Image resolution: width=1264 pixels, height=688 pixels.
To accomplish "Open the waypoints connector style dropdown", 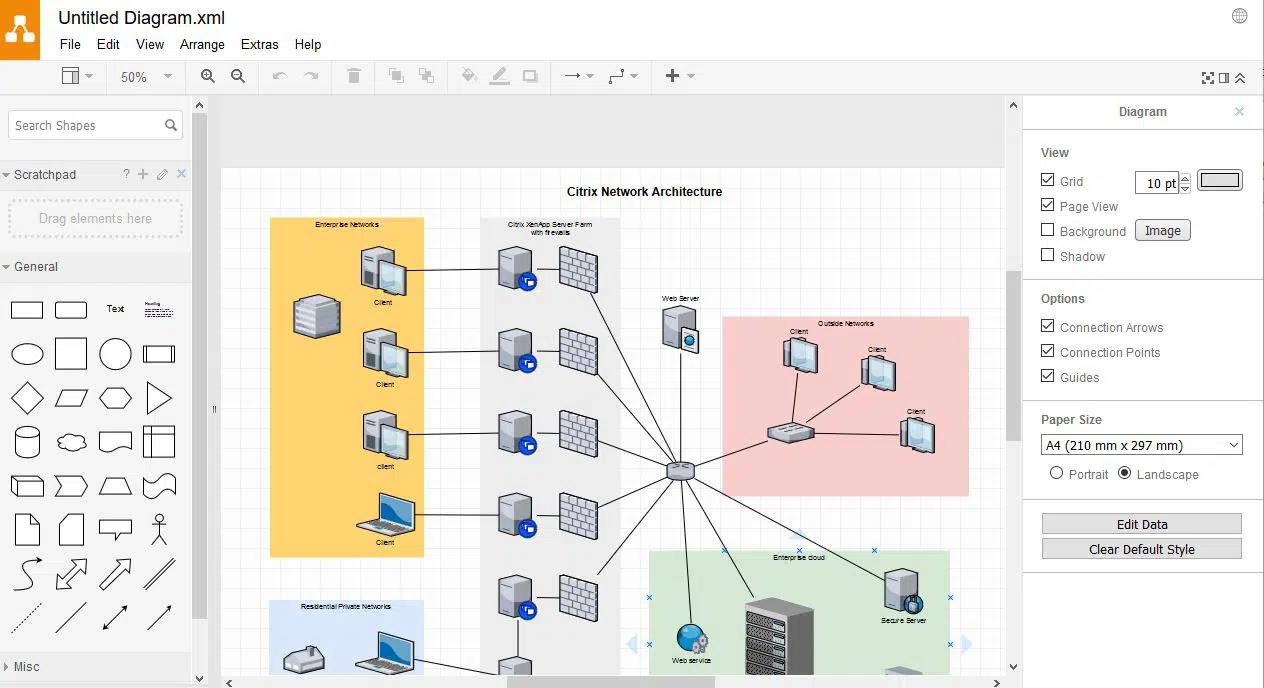I will click(623, 76).
